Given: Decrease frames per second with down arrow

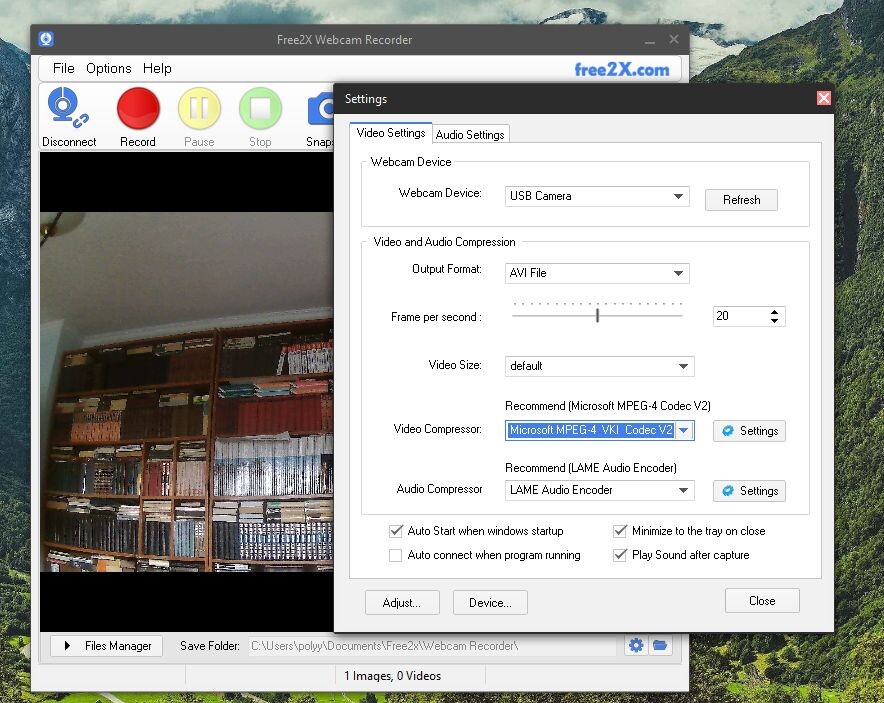Looking at the screenshot, I should [x=775, y=321].
